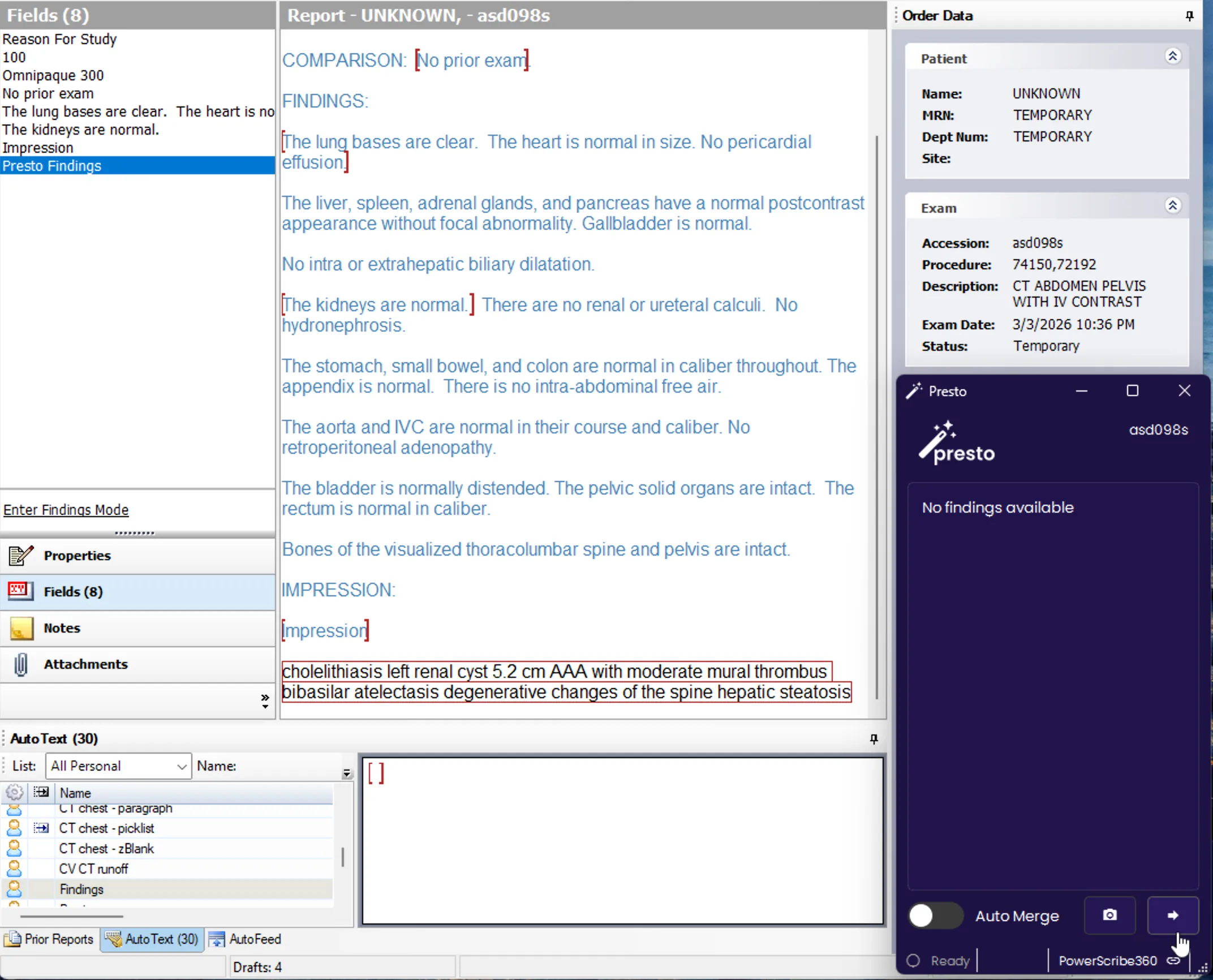1213x980 pixels.
Task: Switch to the Prior Reports tab
Action: [49, 939]
